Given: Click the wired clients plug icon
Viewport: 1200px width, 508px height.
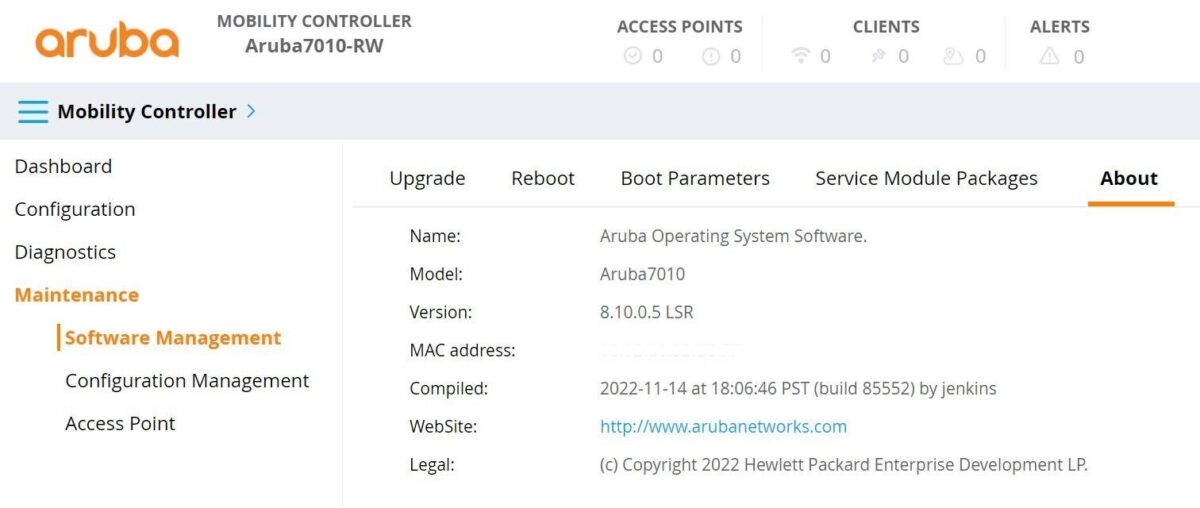Looking at the screenshot, I should point(878,57).
